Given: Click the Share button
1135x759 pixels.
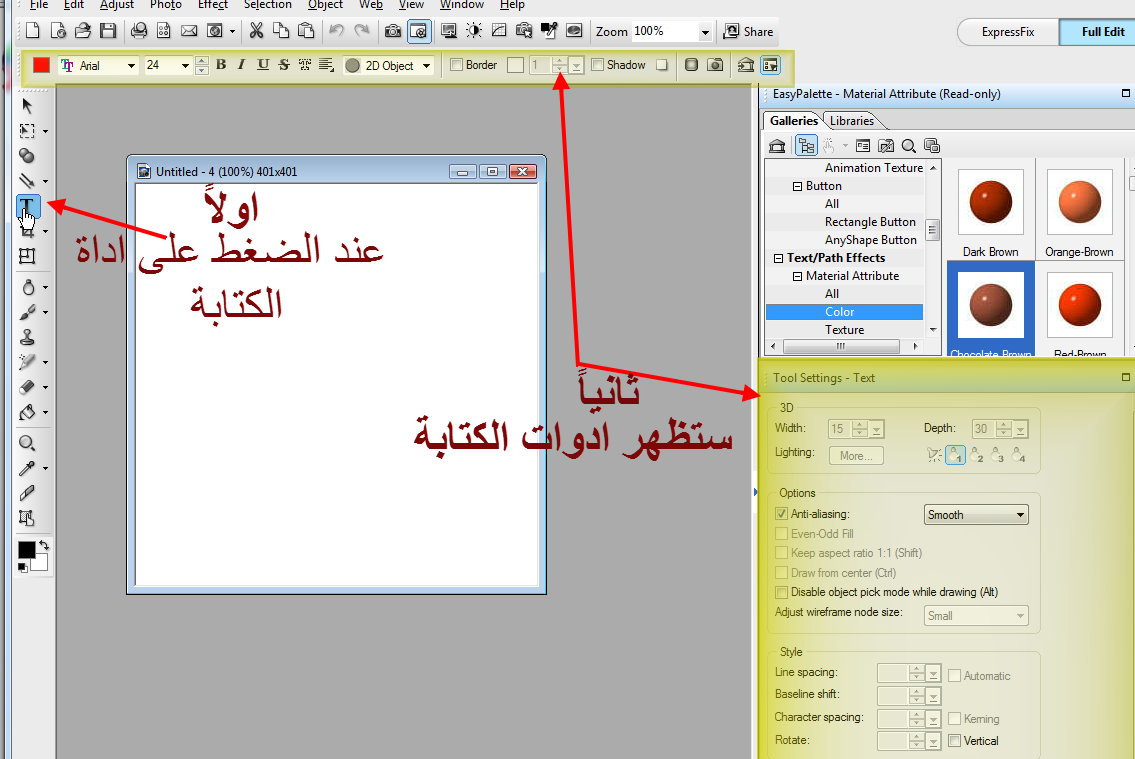Looking at the screenshot, I should [x=749, y=31].
